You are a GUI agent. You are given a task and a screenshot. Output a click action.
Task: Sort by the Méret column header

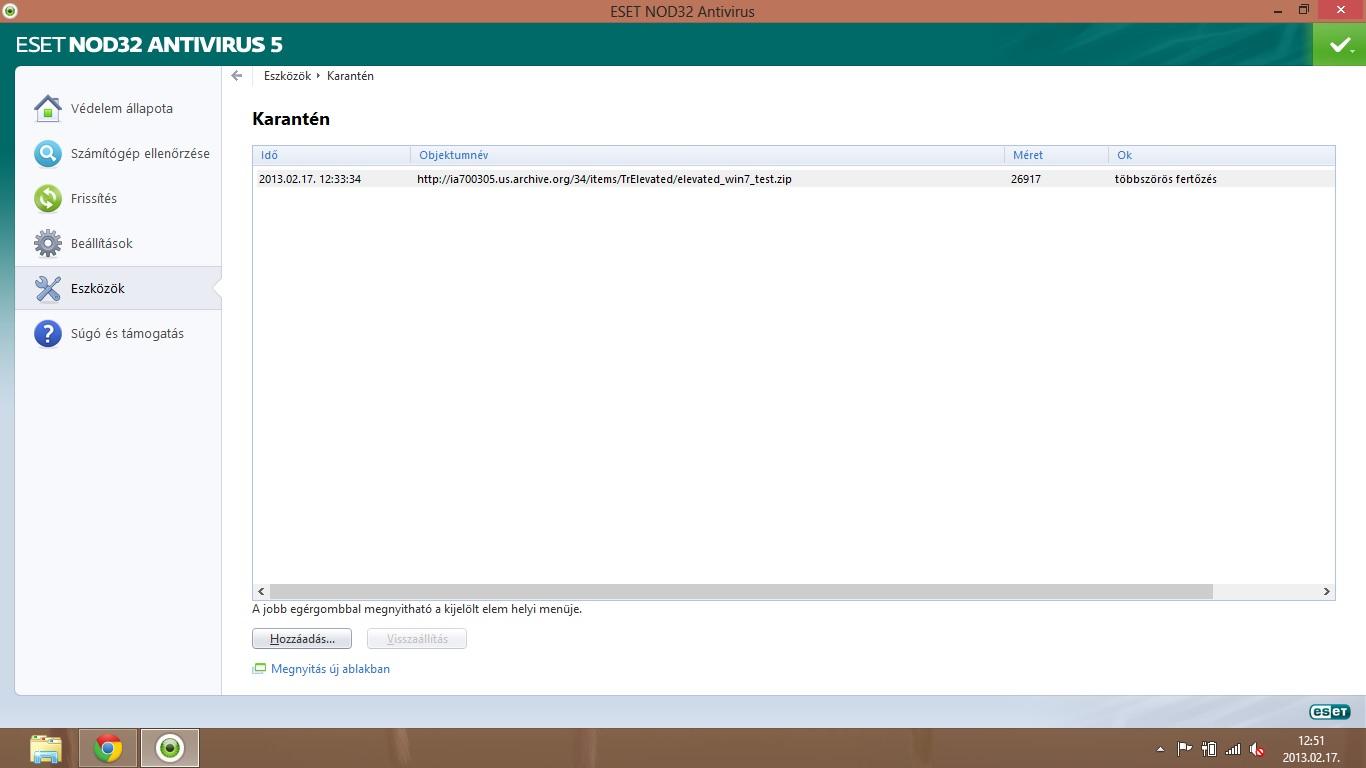point(1057,155)
